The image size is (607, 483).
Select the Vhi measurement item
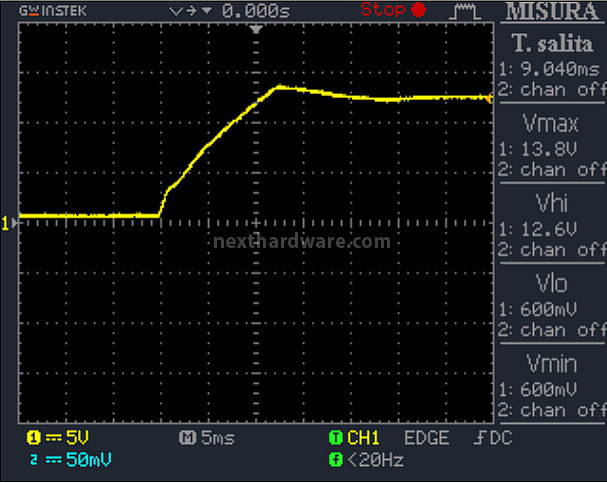click(552, 203)
